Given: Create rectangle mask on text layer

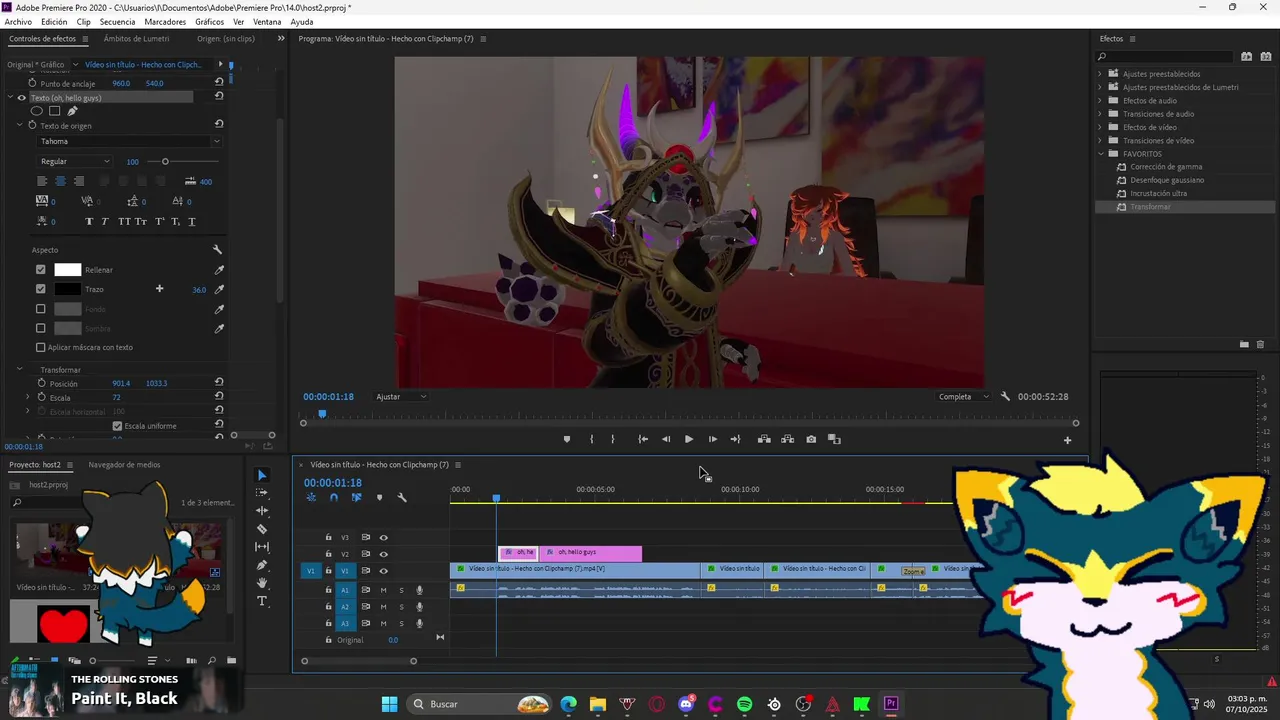Looking at the screenshot, I should 55,111.
